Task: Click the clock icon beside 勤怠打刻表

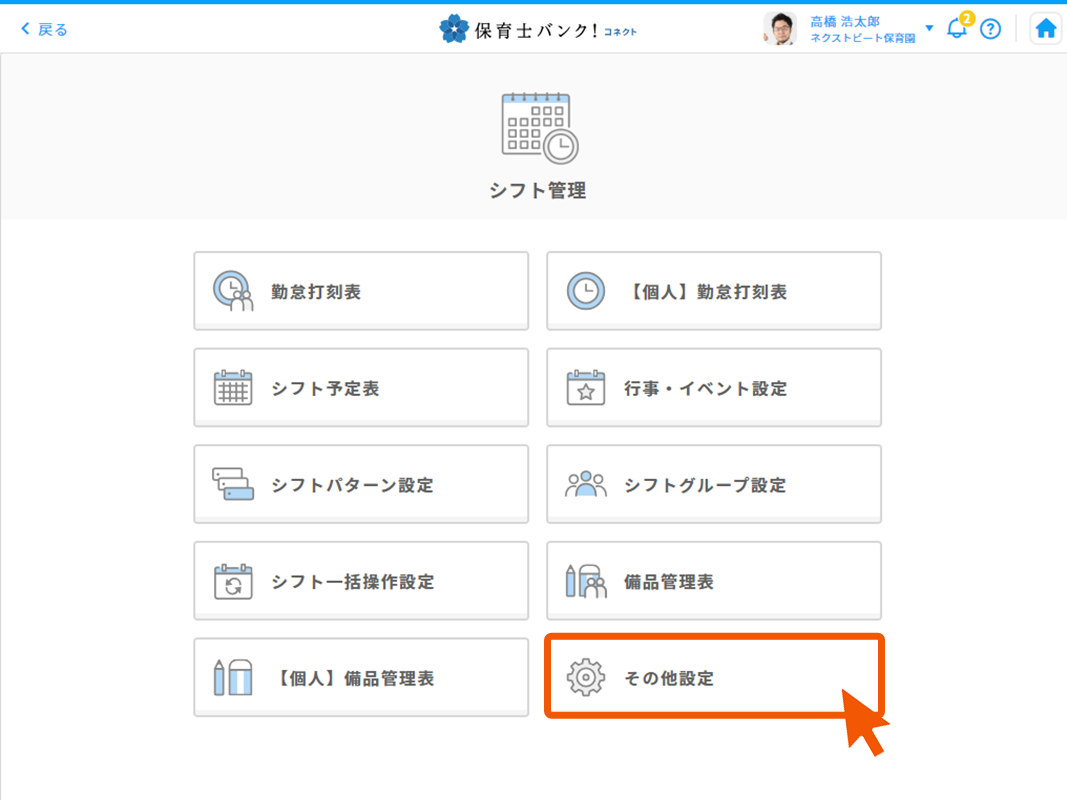Action: [233, 291]
